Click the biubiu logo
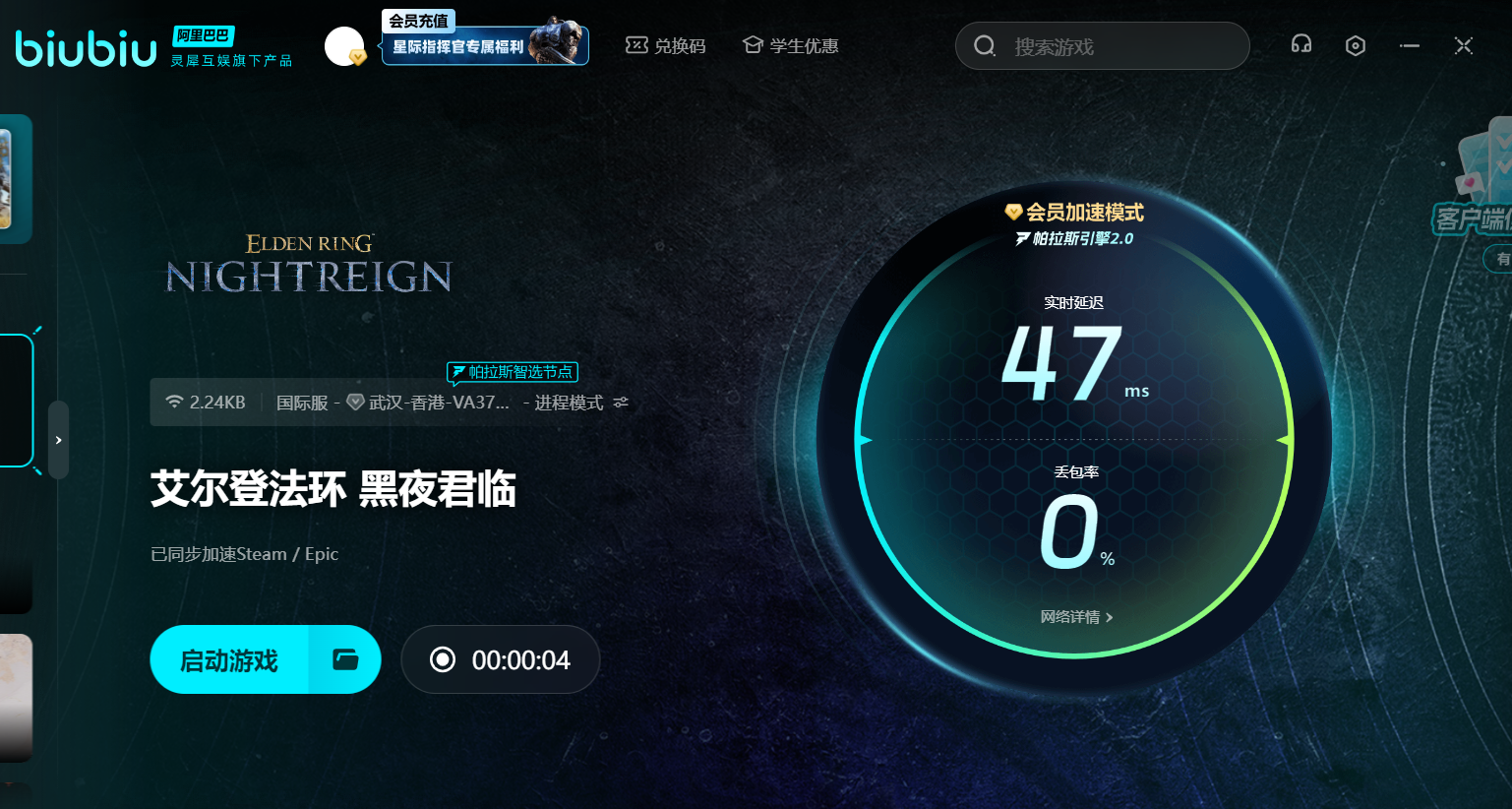This screenshot has height=809, width=1512. pyautogui.click(x=86, y=47)
